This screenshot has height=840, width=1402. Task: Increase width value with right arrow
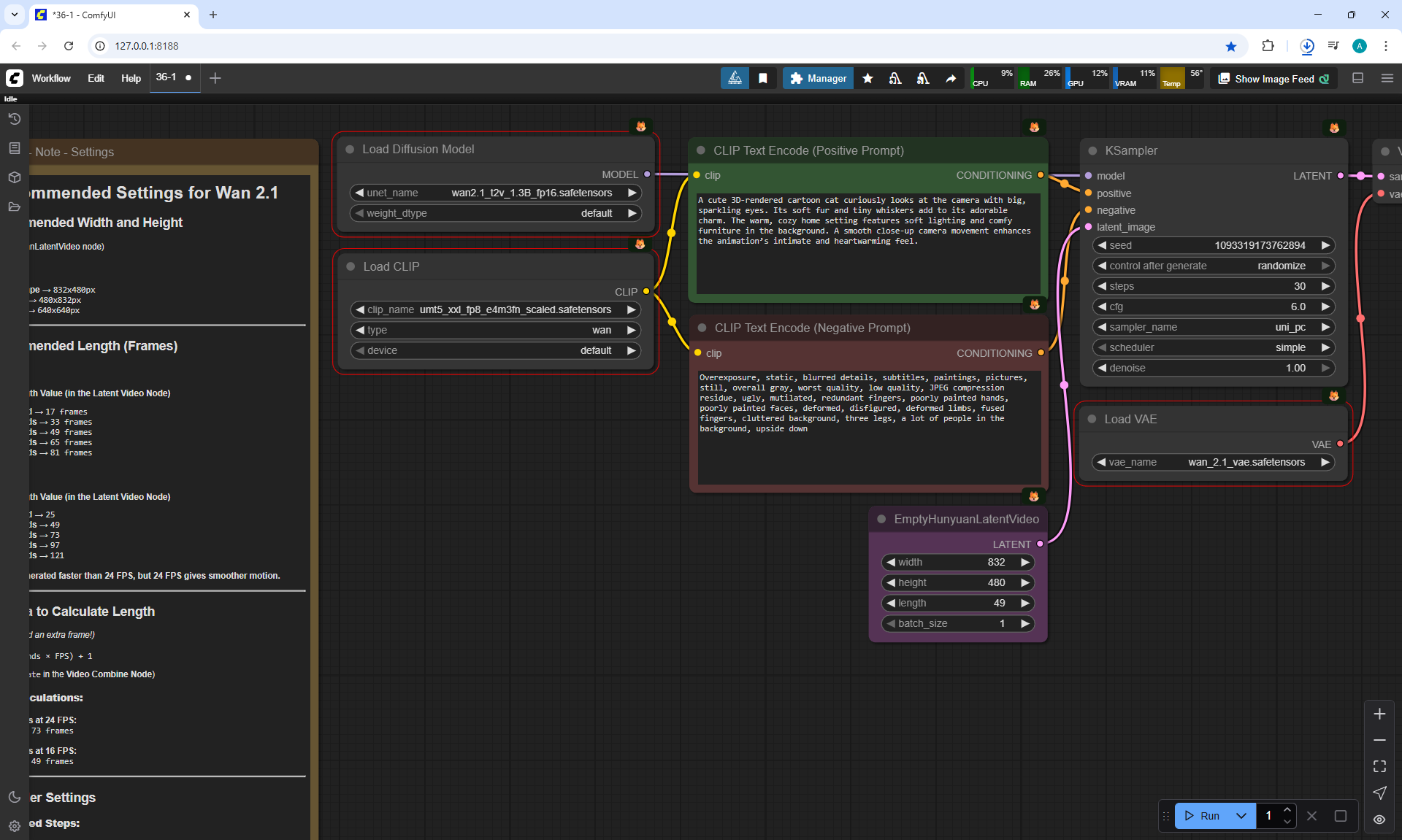point(1025,562)
